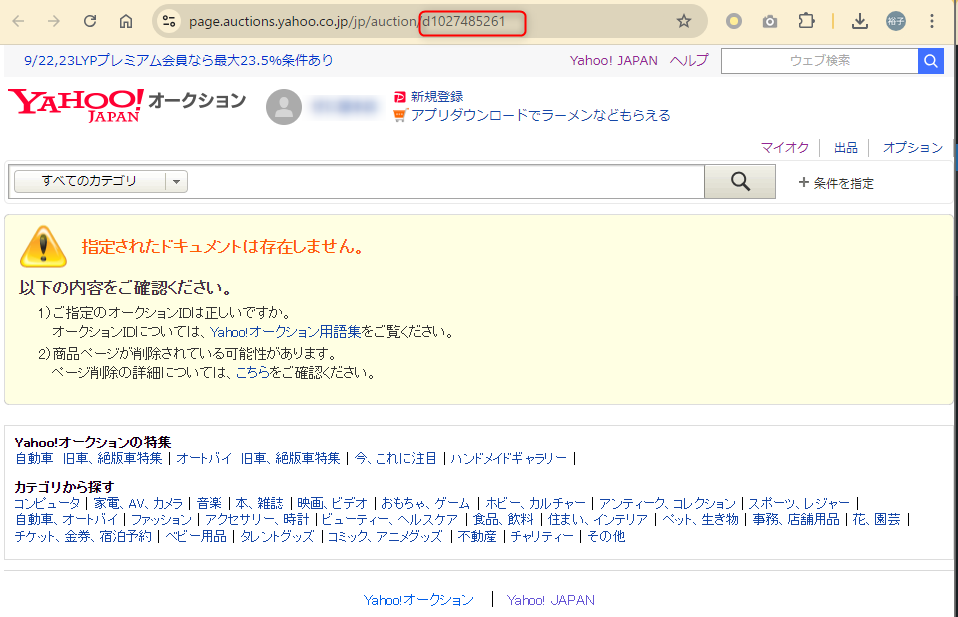Open the ヘルプ help link
This screenshot has width=958, height=617.
689,60
